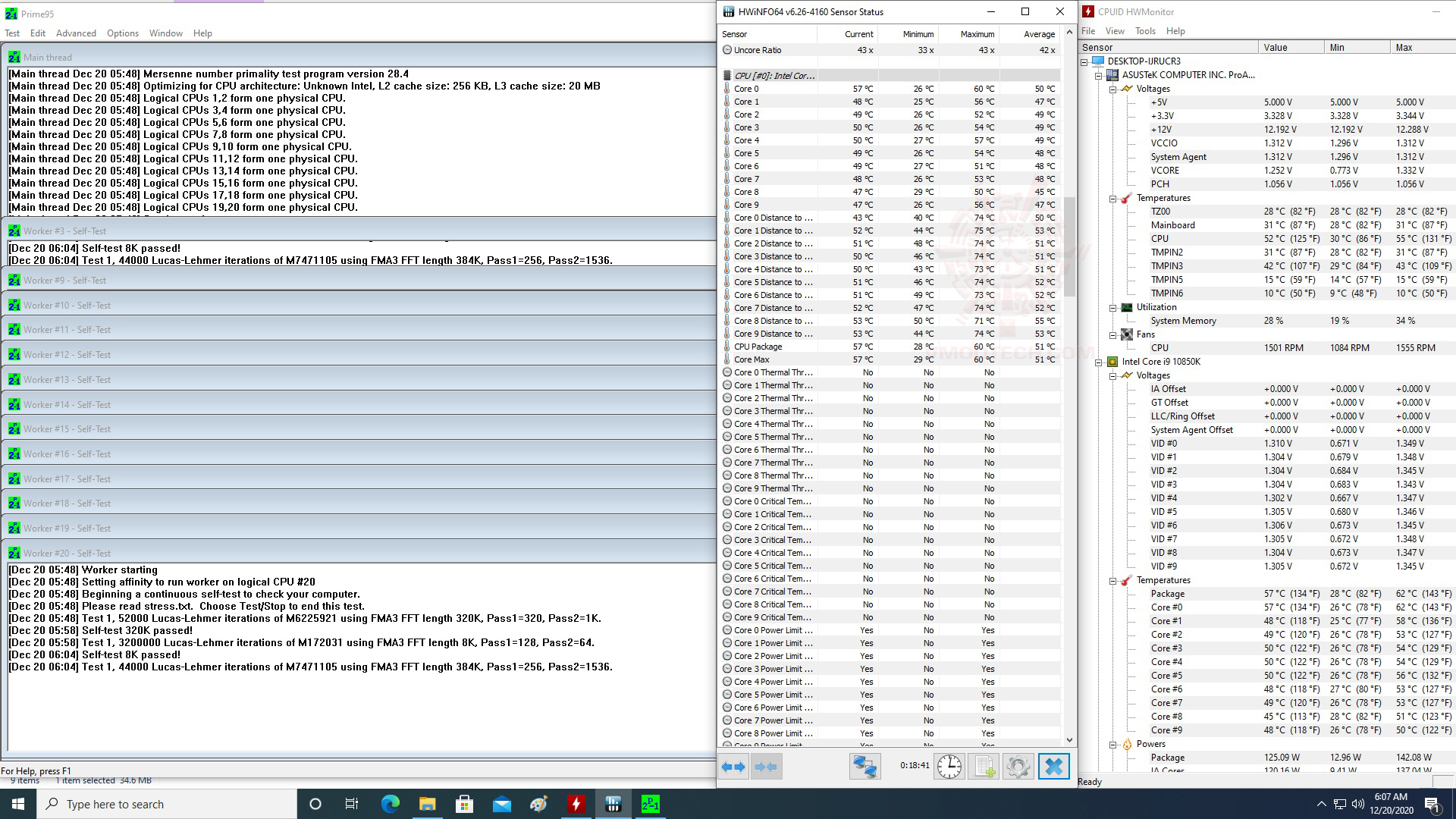Collapse DESKTOP-IJRUCR3 root node

[x=1084, y=62]
